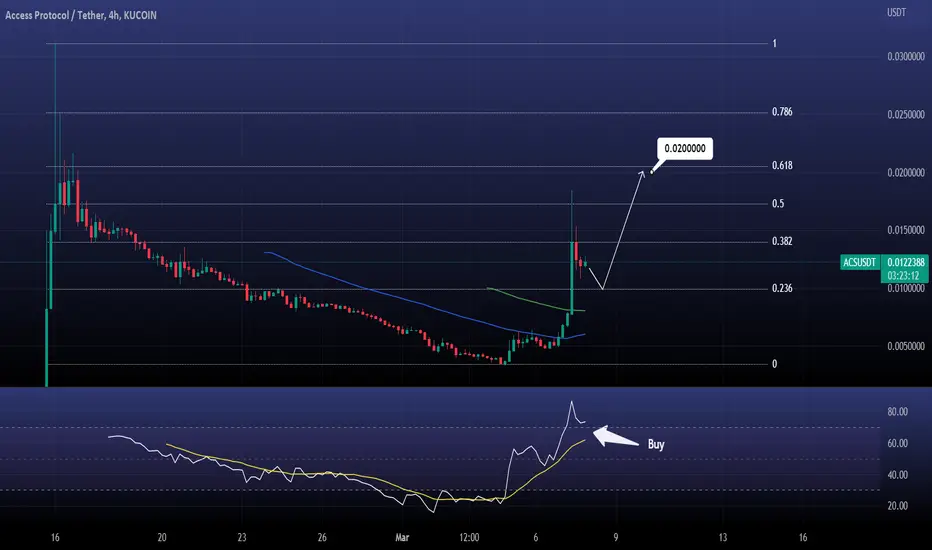Click the Access Protocol / Tether chart title
932x550 pixels.
click(81, 15)
